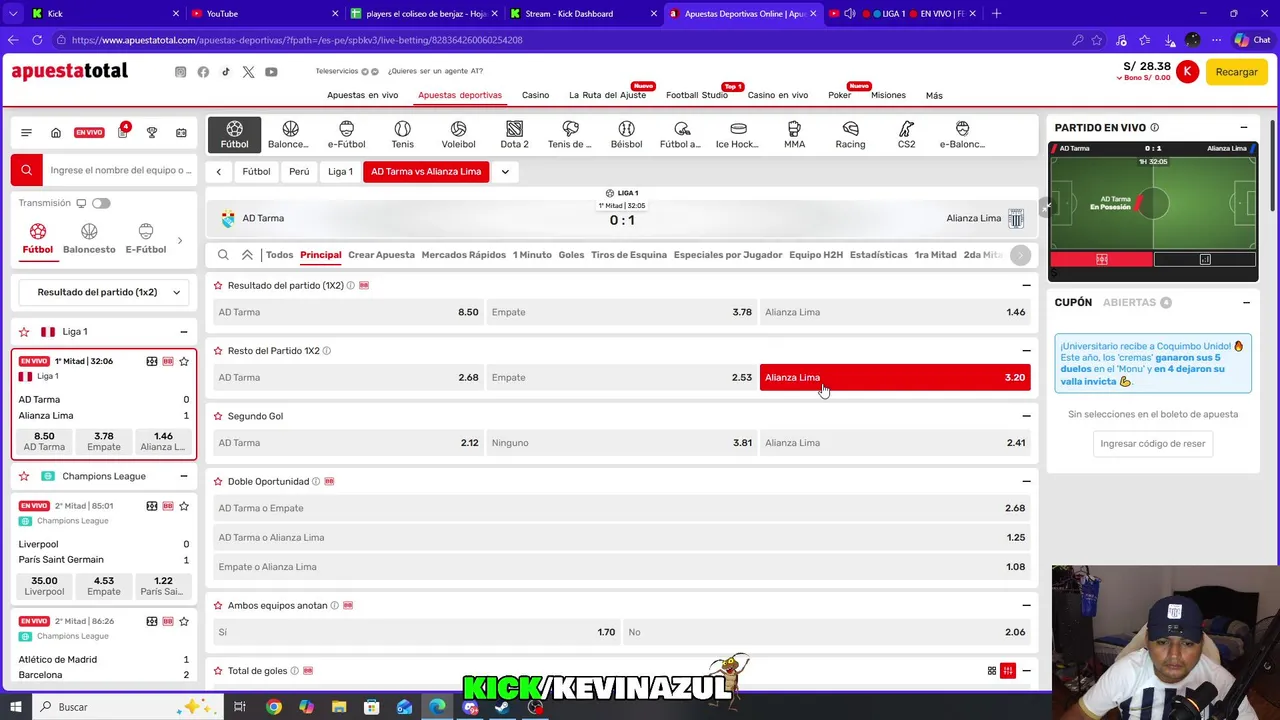Open the Instagram social icon

pos(181,72)
